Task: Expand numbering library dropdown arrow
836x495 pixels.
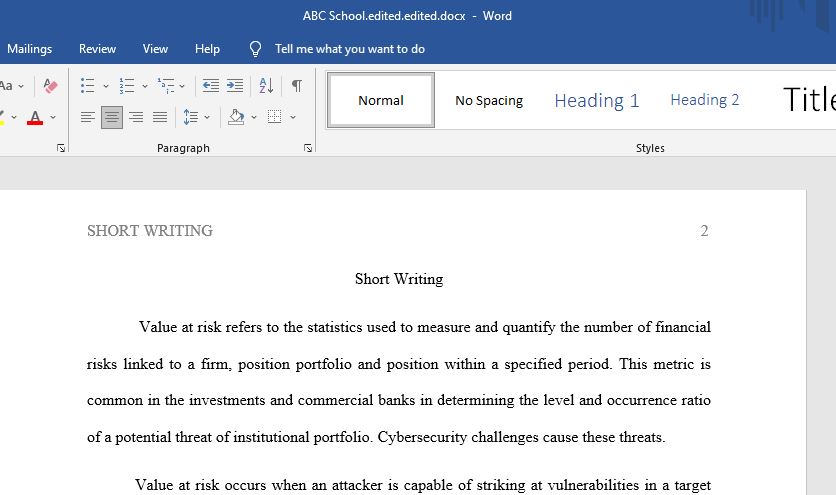Action: pos(144,86)
